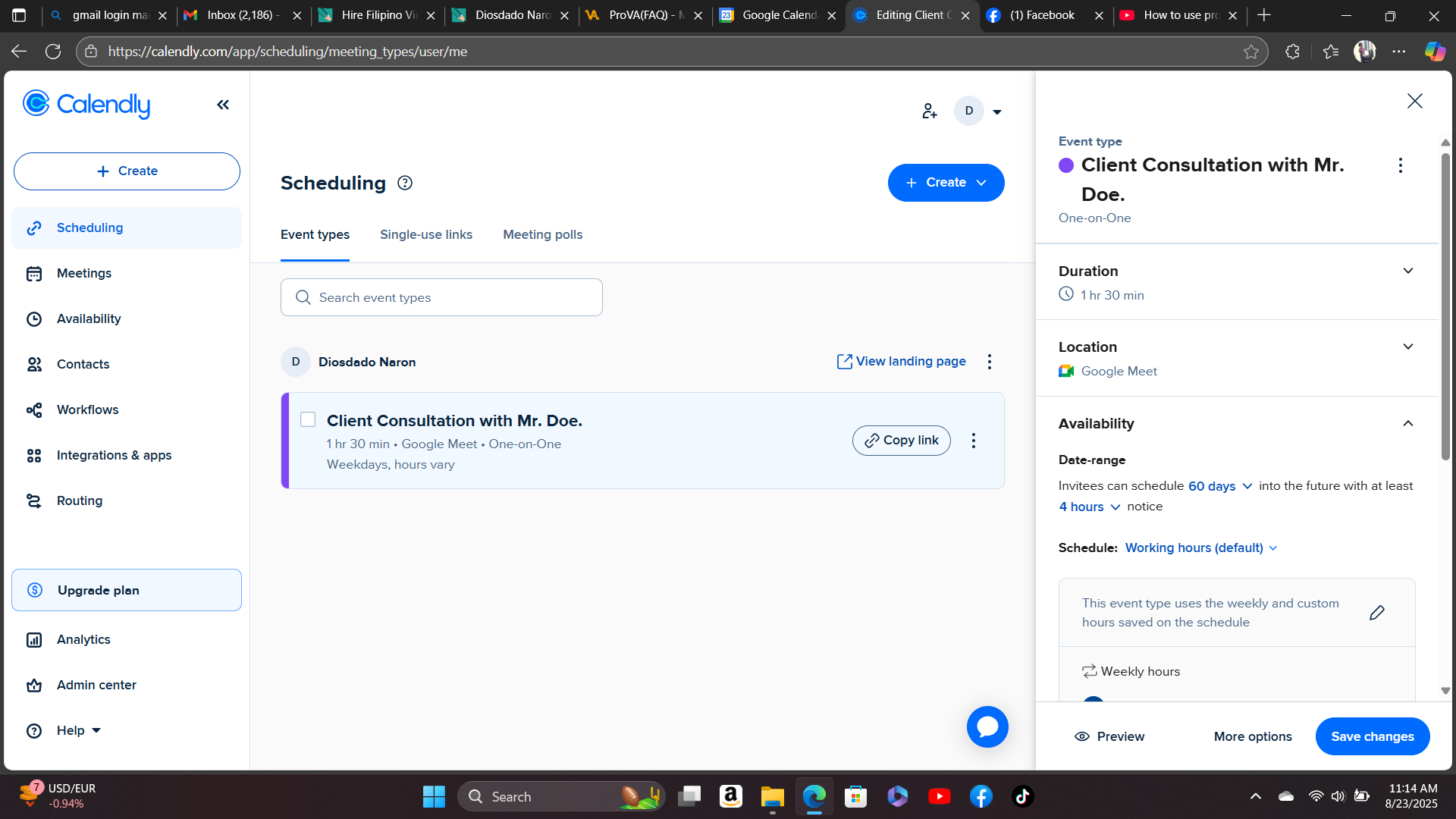Click the Search event types field
Viewport: 1456px width, 819px height.
click(441, 297)
